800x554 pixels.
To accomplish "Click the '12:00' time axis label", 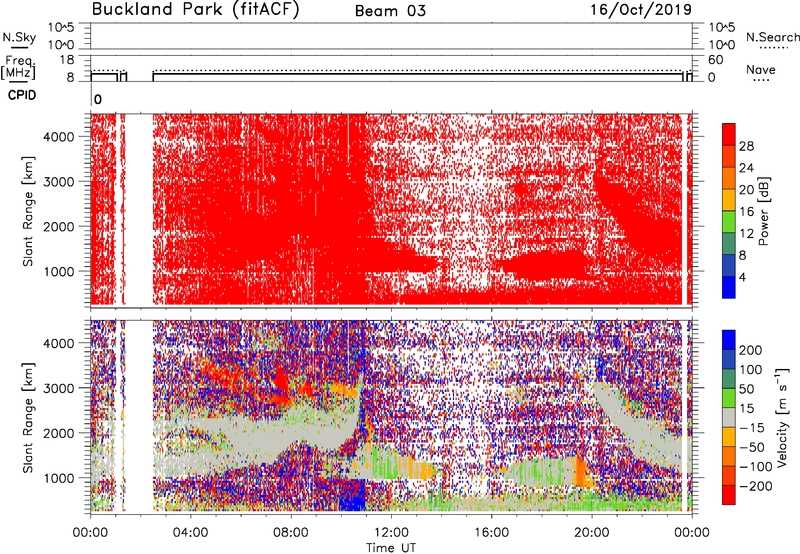I will coord(391,533).
